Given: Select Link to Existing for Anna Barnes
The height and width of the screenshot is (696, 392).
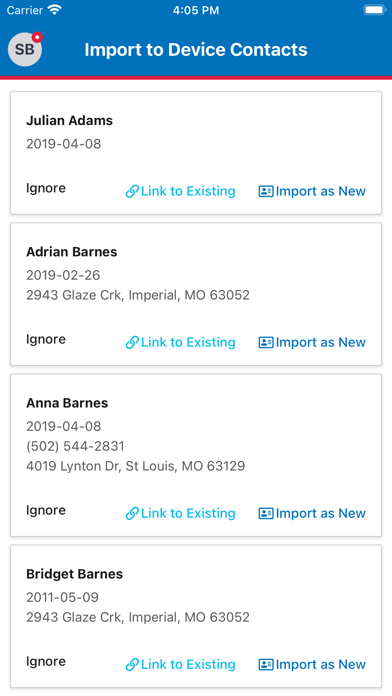Looking at the screenshot, I should [x=181, y=513].
